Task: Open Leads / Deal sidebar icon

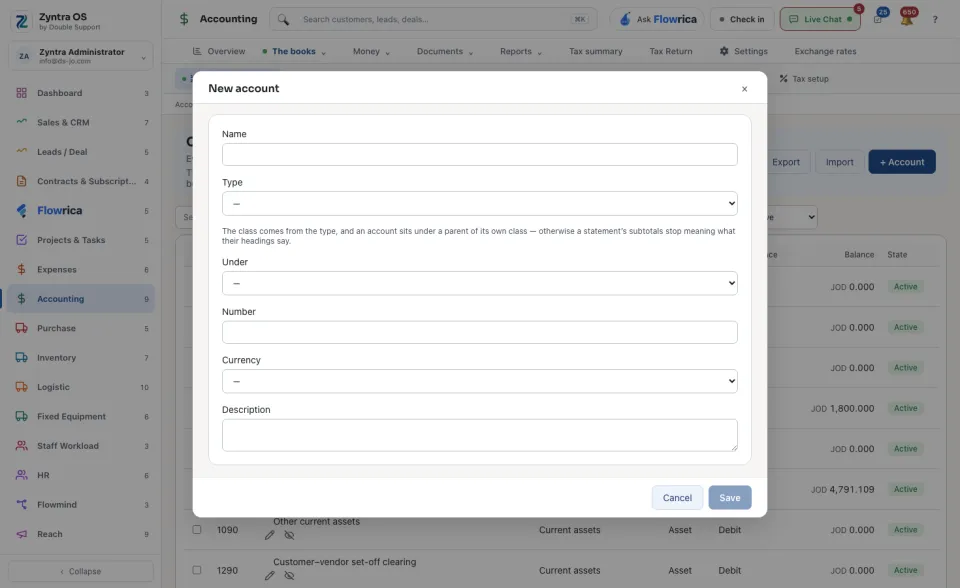Action: 21,152
